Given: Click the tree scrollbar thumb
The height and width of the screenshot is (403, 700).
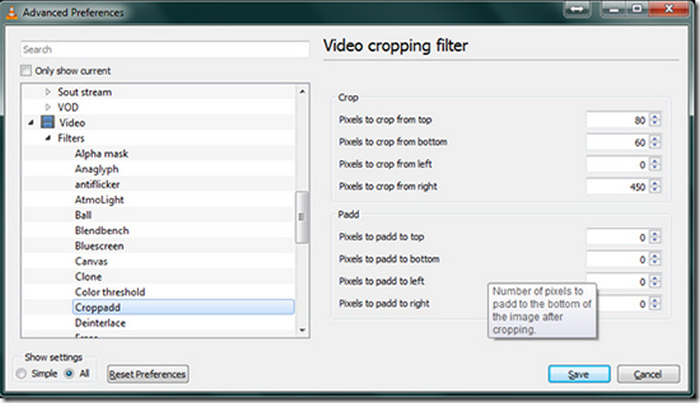Looking at the screenshot, I should (x=302, y=217).
